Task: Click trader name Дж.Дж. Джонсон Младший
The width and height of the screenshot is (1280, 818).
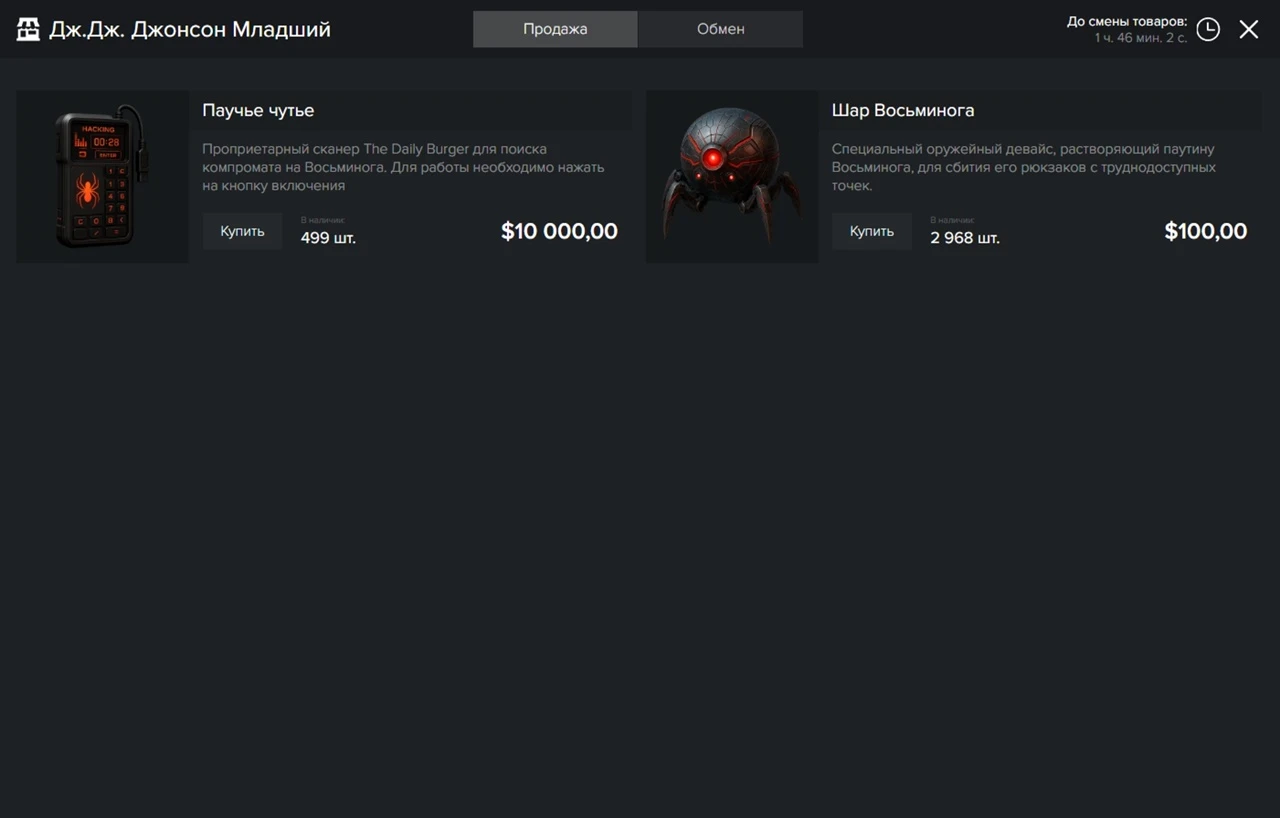Action: pyautogui.click(x=190, y=29)
